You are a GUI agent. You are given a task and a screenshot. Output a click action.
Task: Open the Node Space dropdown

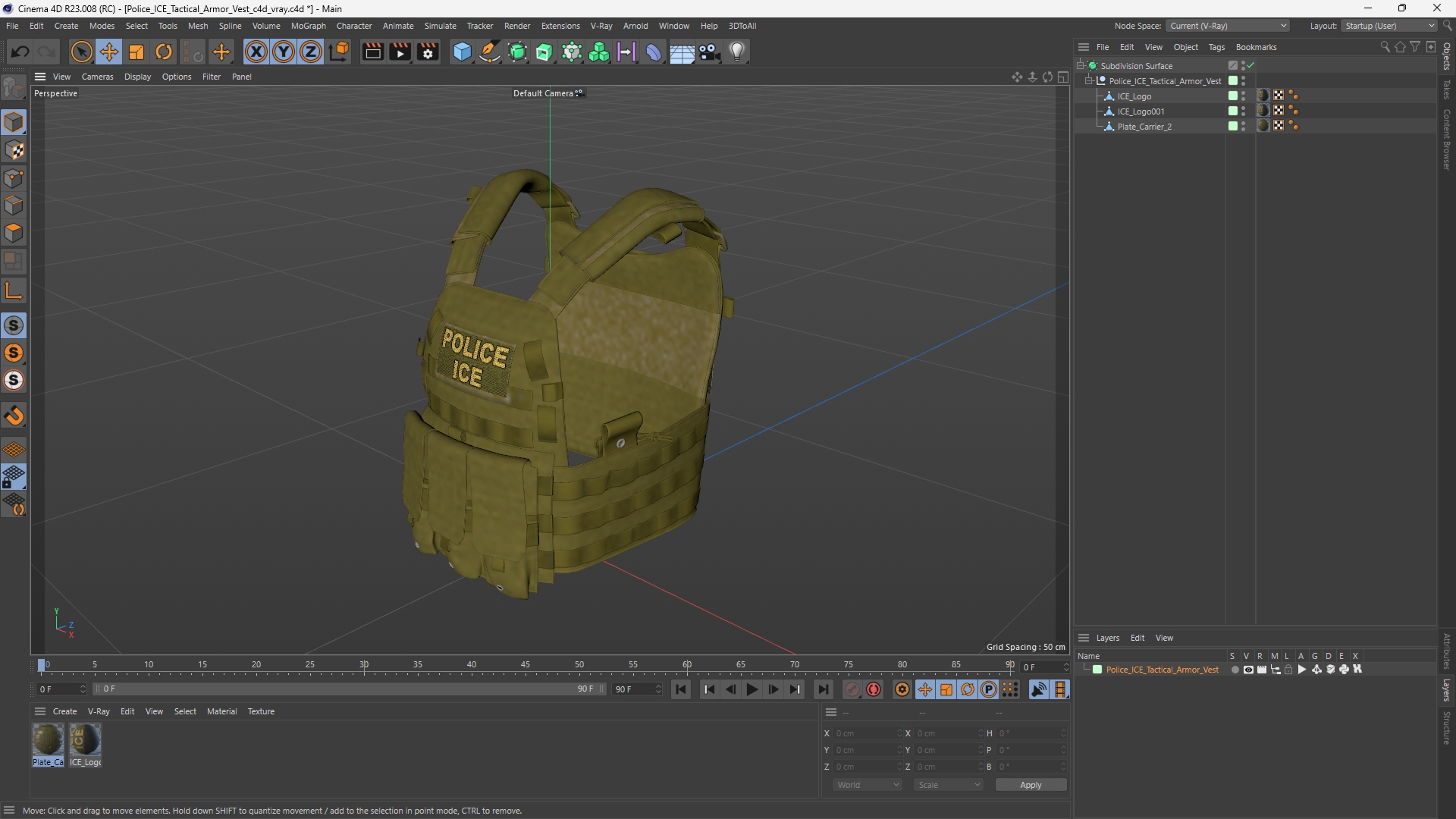coord(1227,26)
